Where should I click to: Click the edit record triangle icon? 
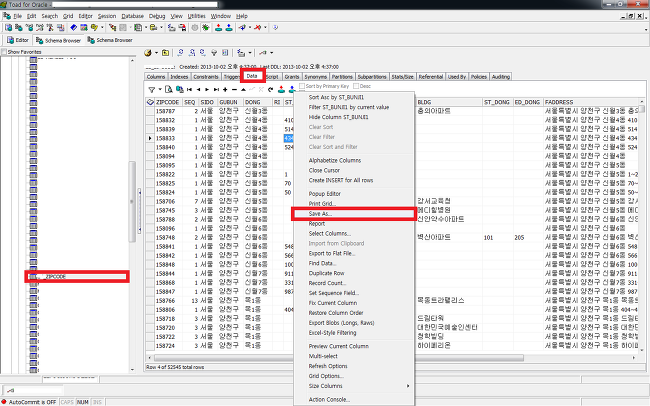click(243, 89)
